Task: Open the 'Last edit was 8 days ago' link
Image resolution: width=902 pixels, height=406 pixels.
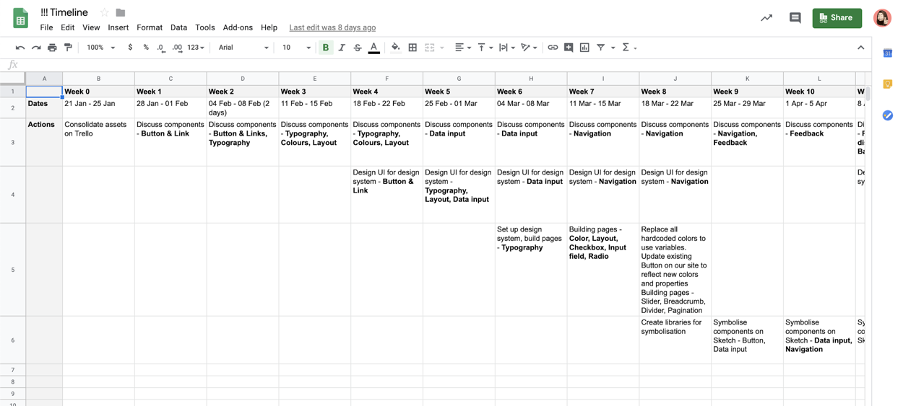Action: click(332, 27)
